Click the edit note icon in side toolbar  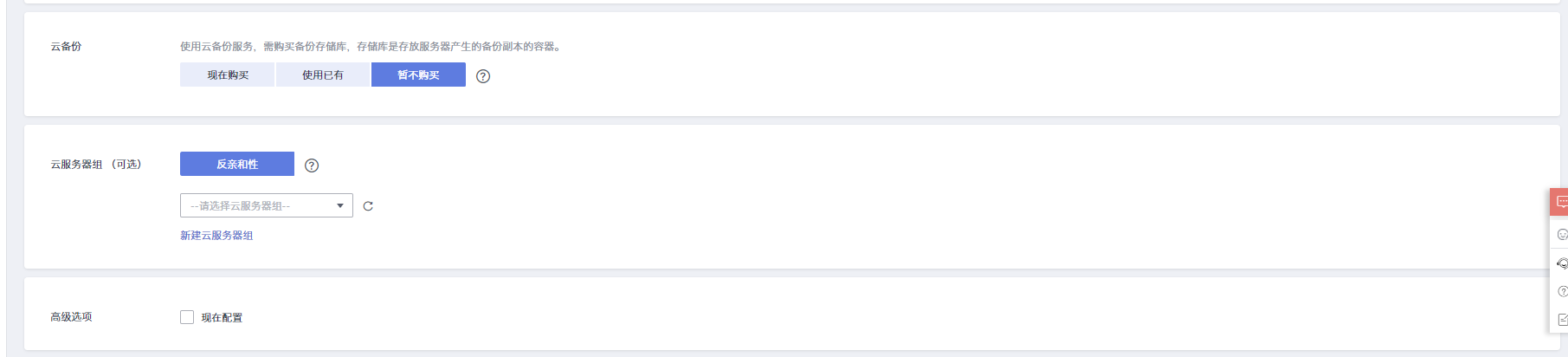coord(1562,319)
